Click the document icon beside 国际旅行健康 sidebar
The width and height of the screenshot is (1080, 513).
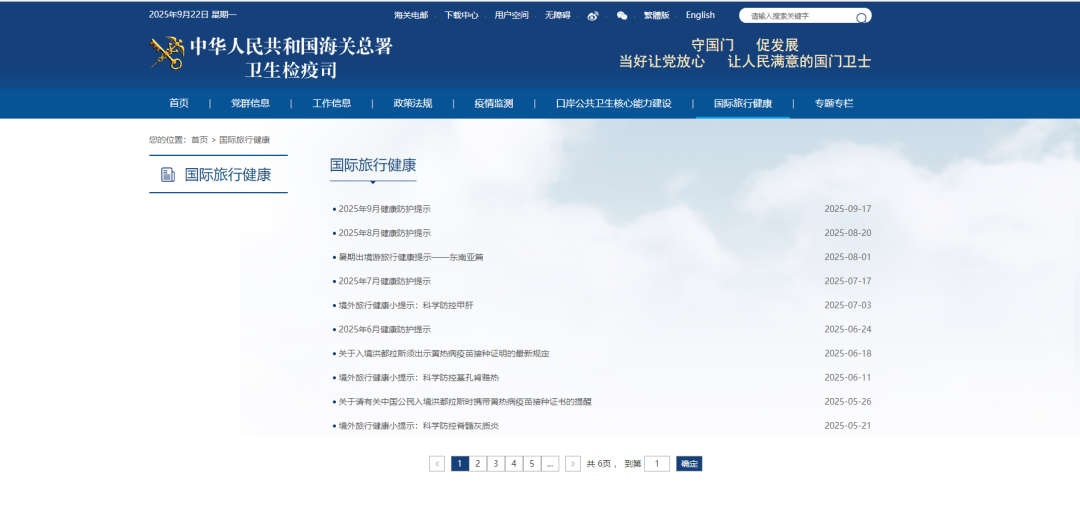[168, 175]
